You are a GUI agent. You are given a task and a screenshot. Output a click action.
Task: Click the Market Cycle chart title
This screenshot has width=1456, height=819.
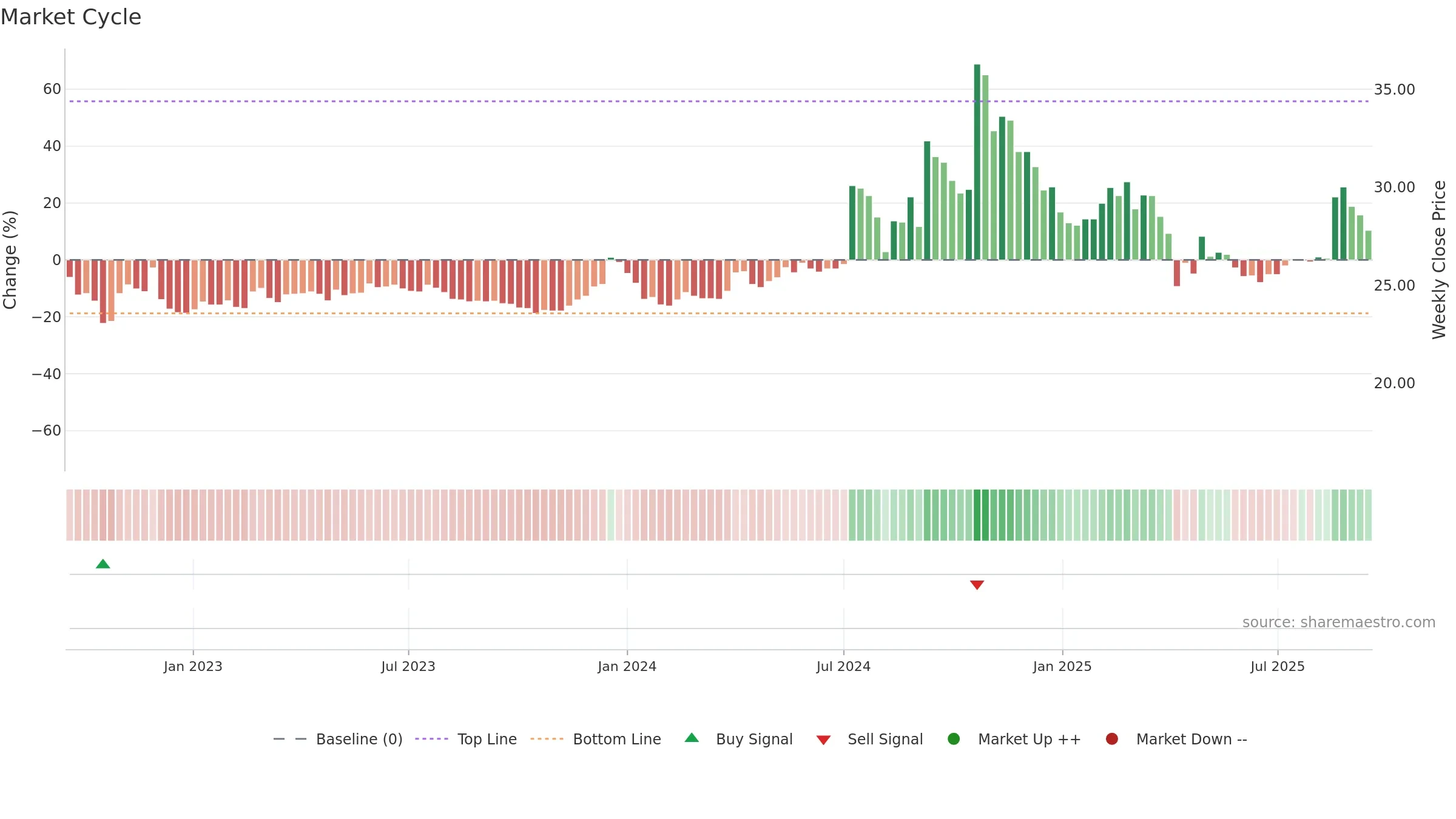pyautogui.click(x=71, y=17)
